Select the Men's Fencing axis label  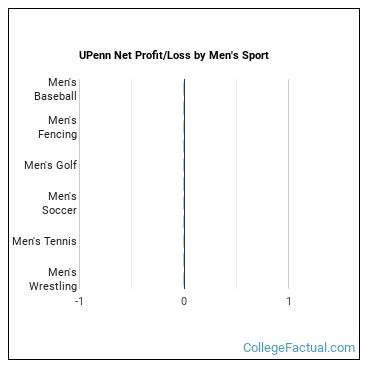[57, 127]
